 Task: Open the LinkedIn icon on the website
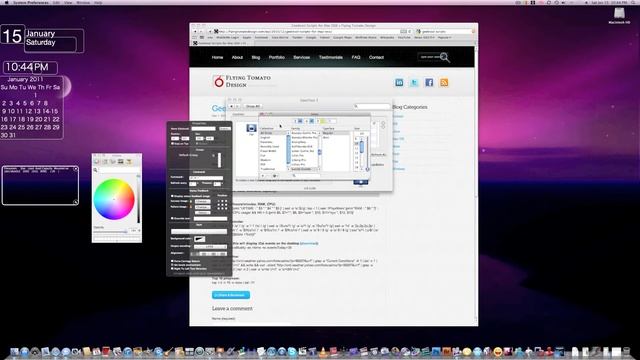[x=399, y=82]
